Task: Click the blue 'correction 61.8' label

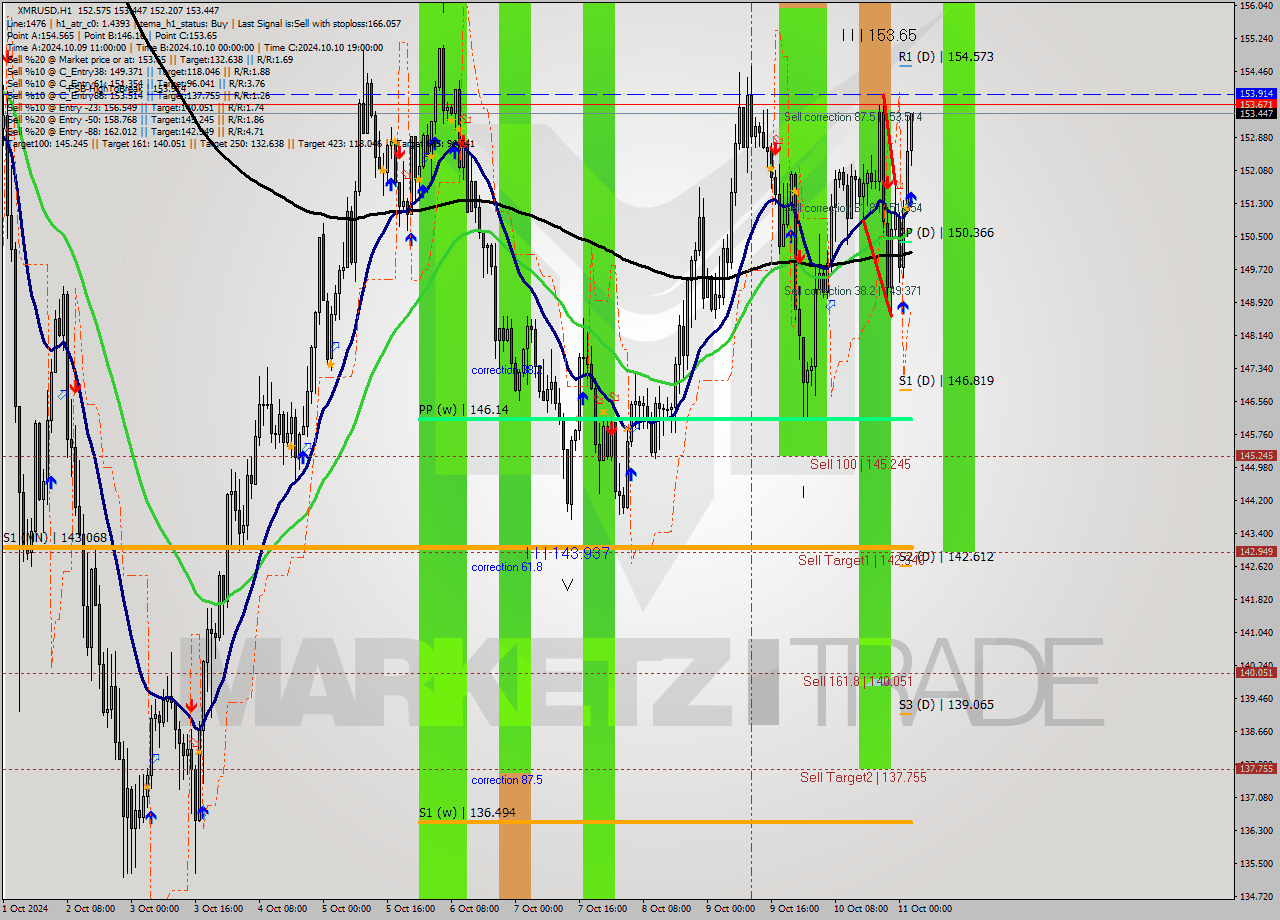Action: point(507,567)
